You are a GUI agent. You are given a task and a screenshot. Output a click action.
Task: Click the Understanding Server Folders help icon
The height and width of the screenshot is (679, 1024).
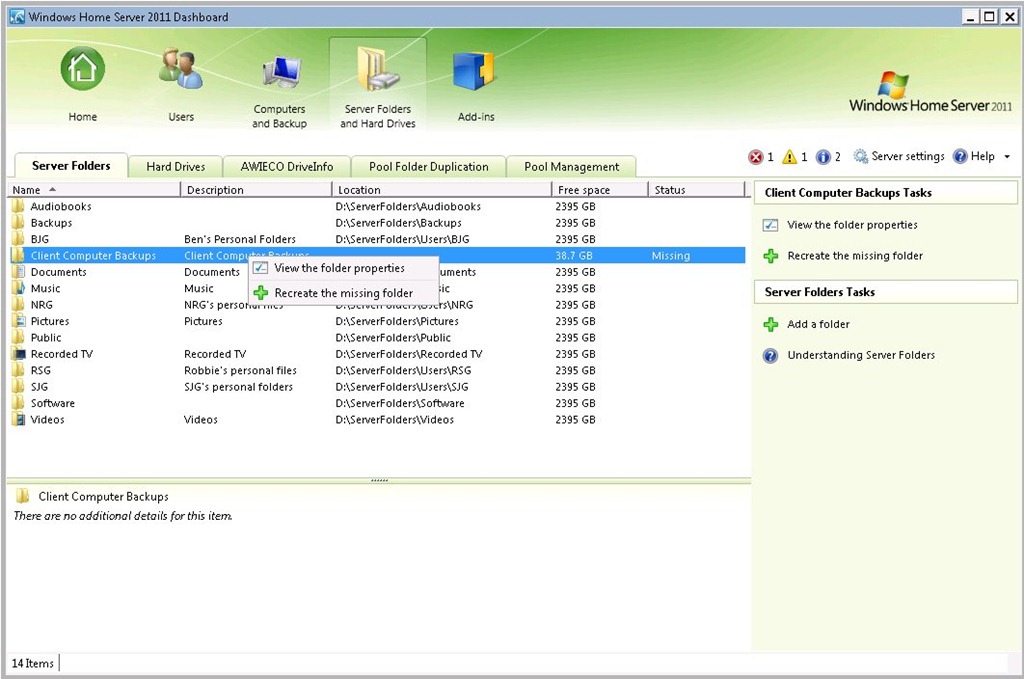point(771,355)
